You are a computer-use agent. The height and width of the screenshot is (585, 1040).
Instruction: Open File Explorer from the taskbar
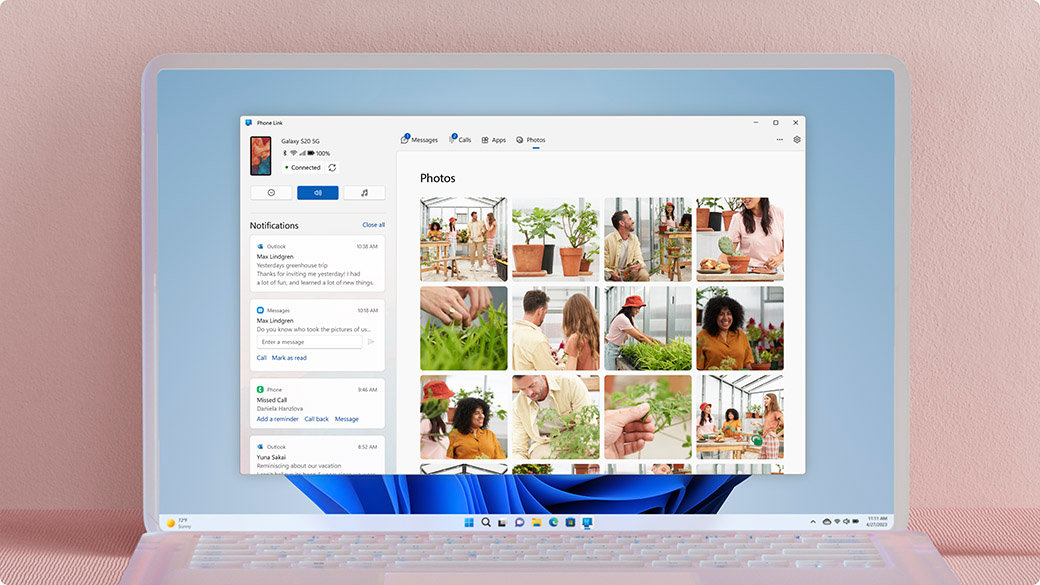tap(536, 522)
